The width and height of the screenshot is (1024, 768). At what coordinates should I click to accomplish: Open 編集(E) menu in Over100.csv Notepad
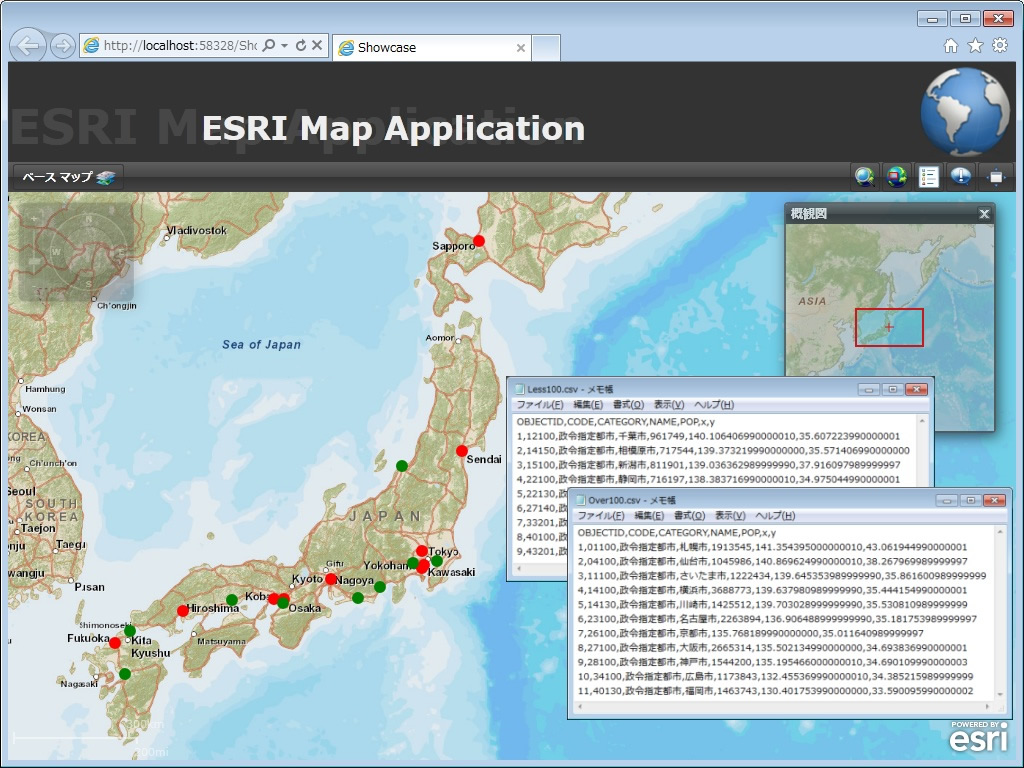click(649, 516)
